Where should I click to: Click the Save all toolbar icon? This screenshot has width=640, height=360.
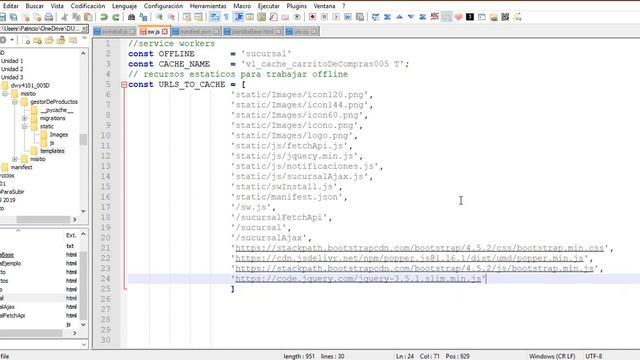point(14,17)
